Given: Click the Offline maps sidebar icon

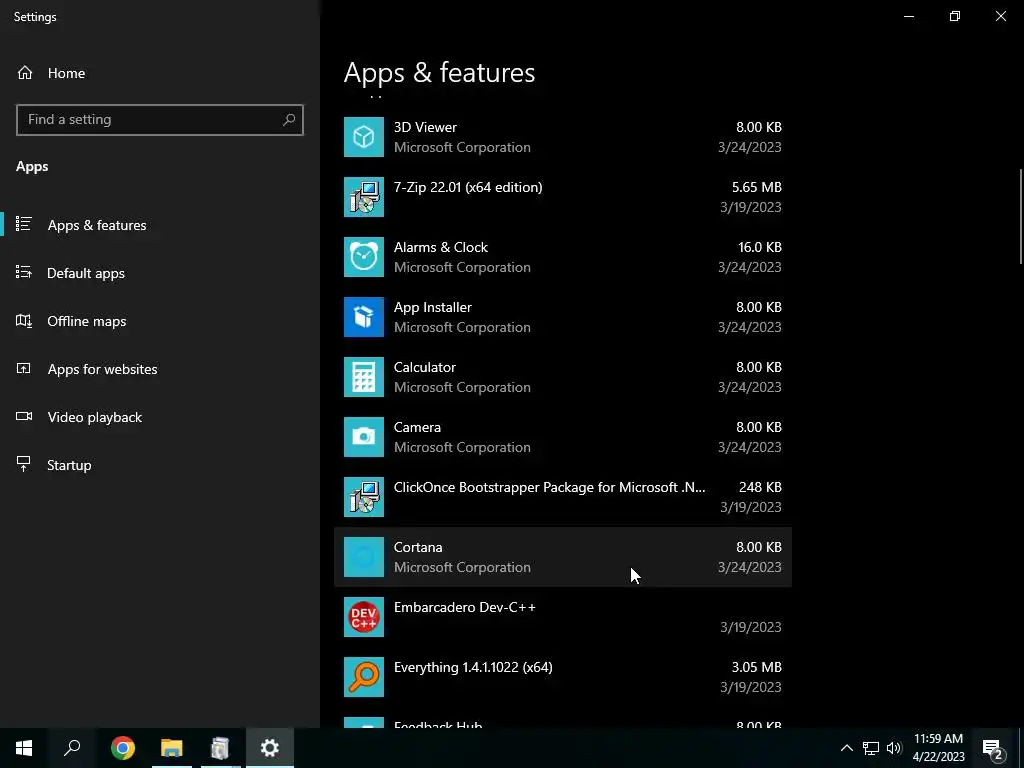Looking at the screenshot, I should coord(24,321).
